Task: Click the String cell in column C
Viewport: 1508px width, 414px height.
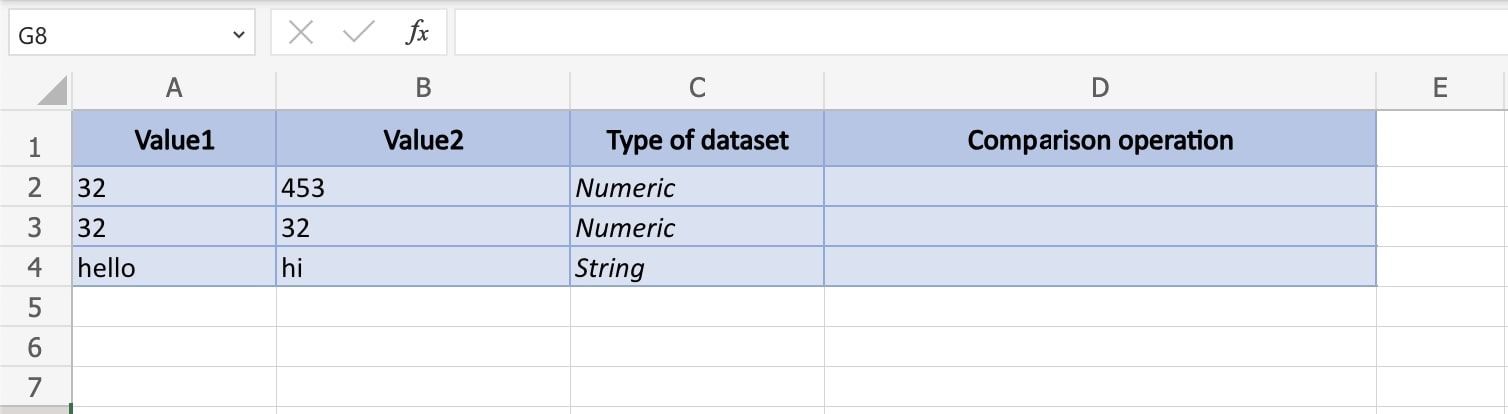Action: pyautogui.click(x=697, y=268)
